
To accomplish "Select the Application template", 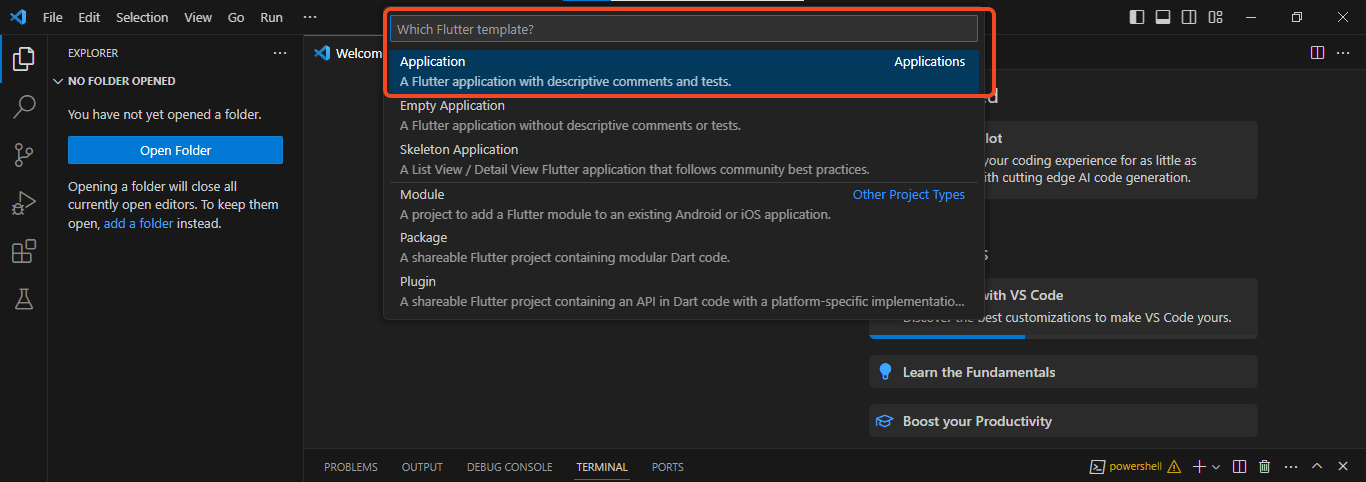I will point(683,71).
